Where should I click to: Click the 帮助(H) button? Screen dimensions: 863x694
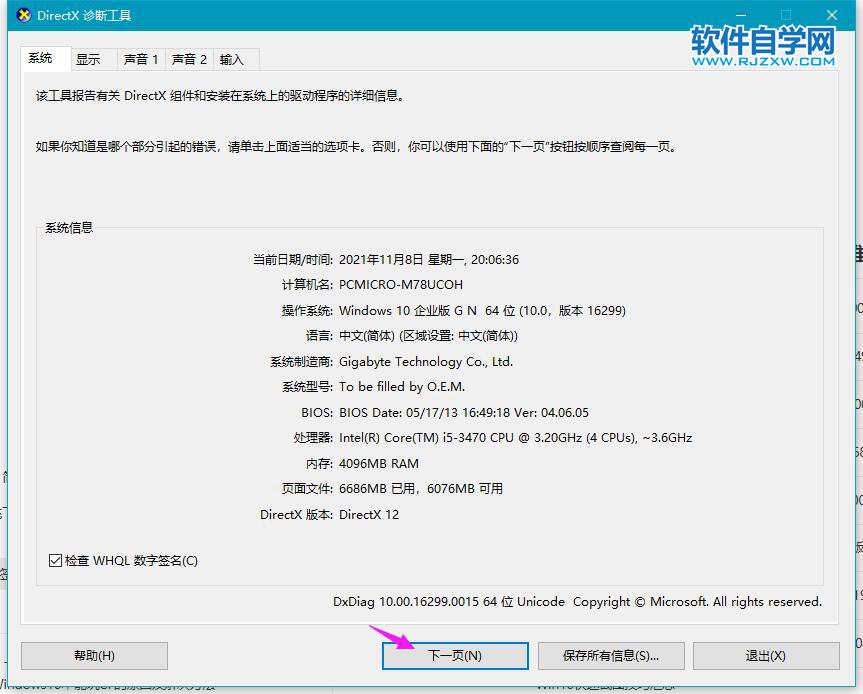tap(94, 656)
